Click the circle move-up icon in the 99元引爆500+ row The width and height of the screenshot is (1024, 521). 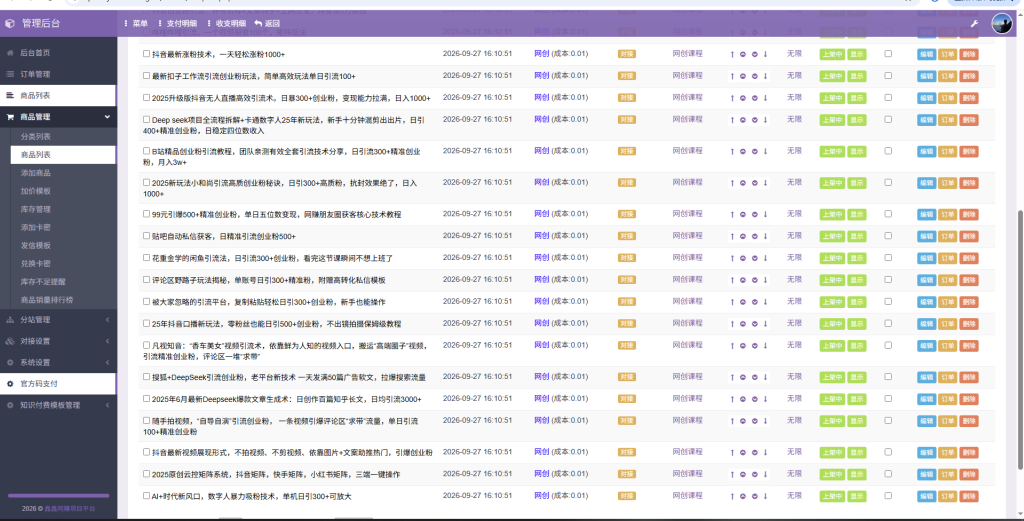743,214
